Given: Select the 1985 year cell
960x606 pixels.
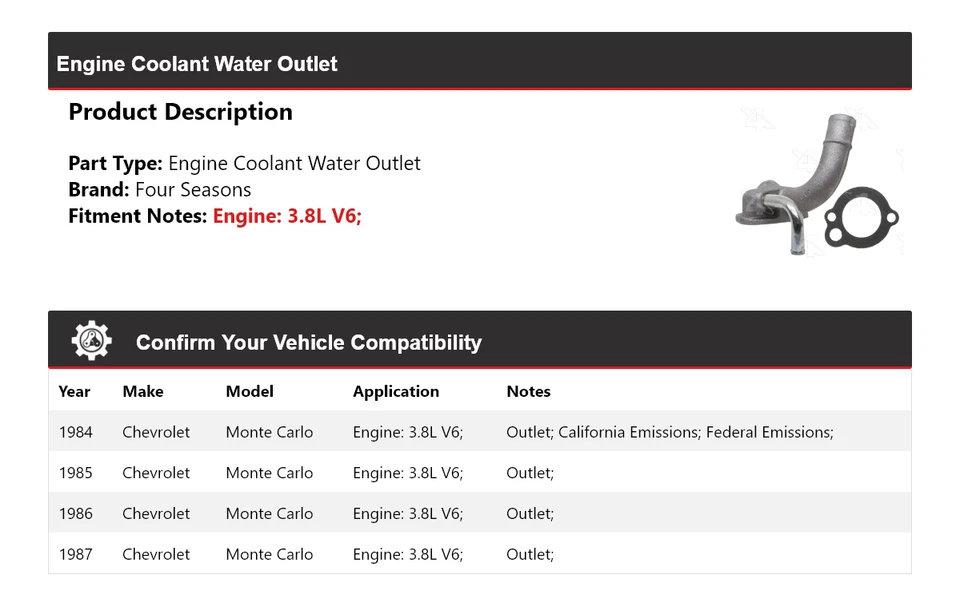Looking at the screenshot, I should [75, 473].
